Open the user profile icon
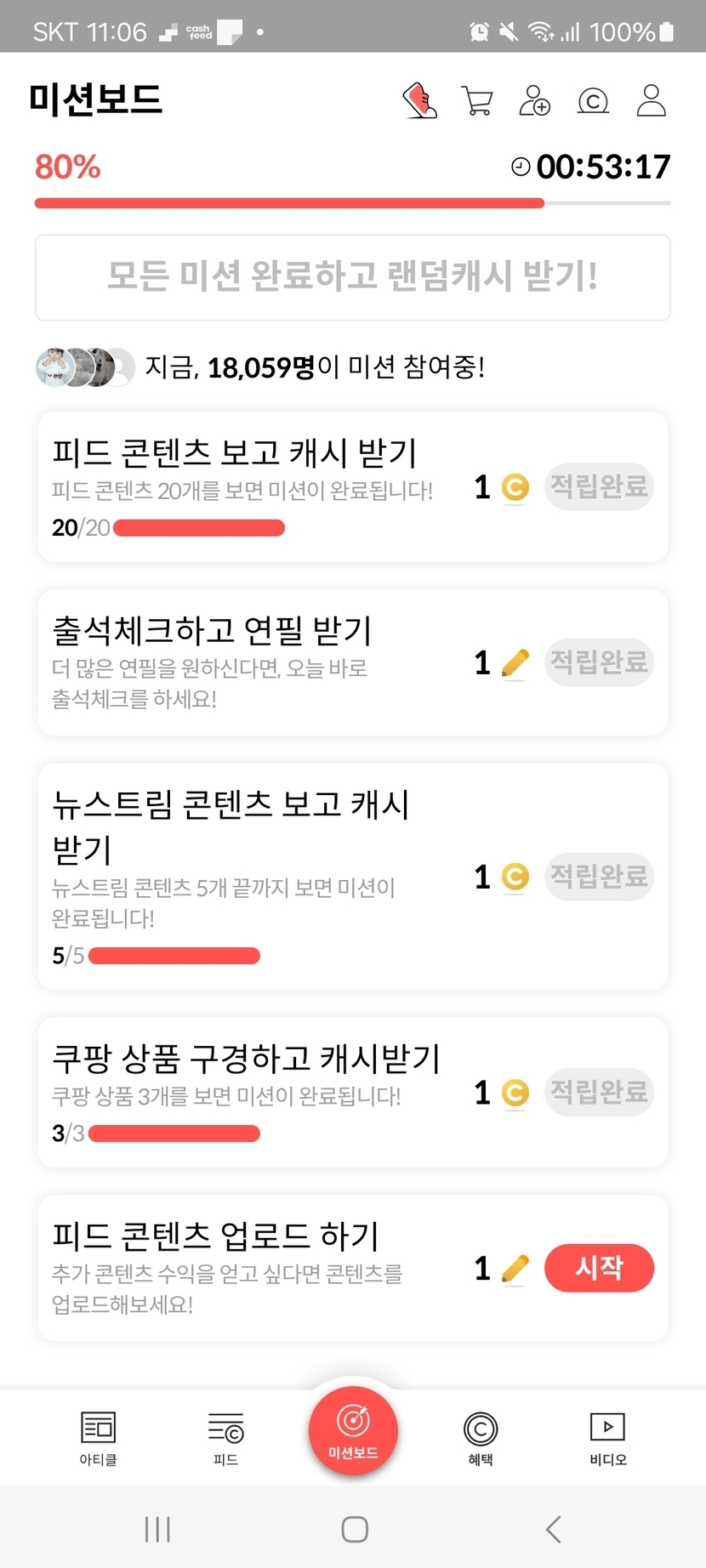The height and width of the screenshot is (1568, 706). (652, 100)
